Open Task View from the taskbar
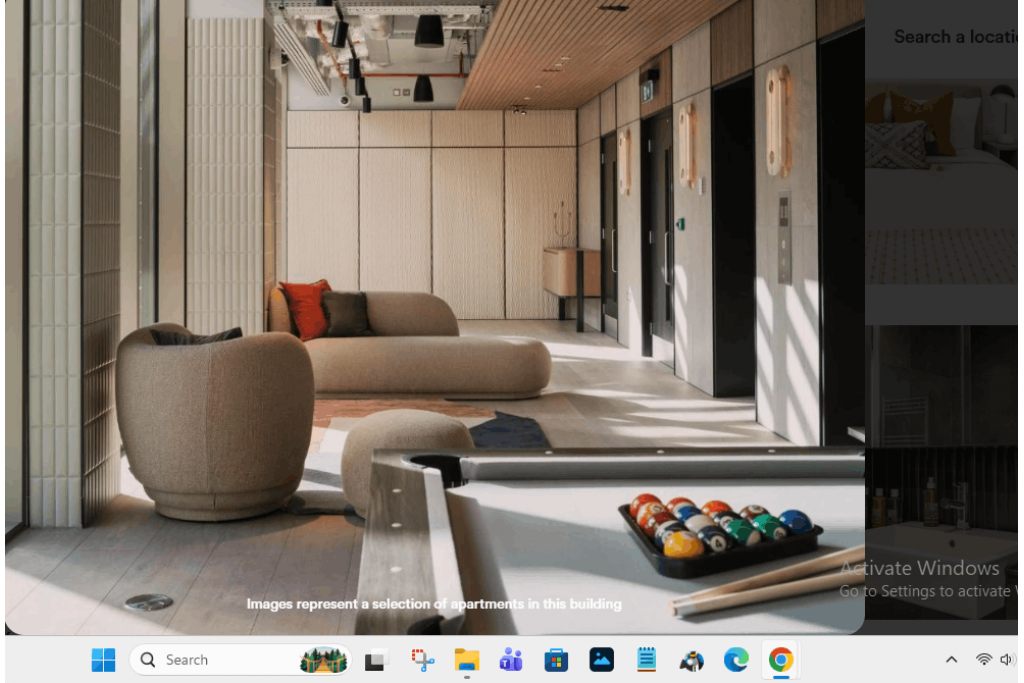1024x683 pixels. pyautogui.click(x=376, y=660)
